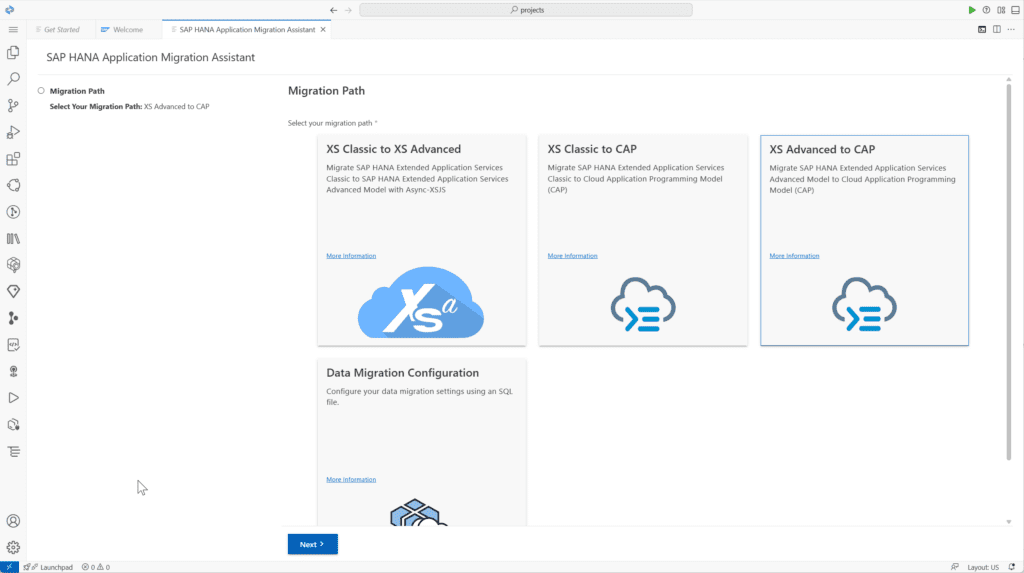Open the hamburger main menu
The image size is (1024, 573).
point(13,30)
